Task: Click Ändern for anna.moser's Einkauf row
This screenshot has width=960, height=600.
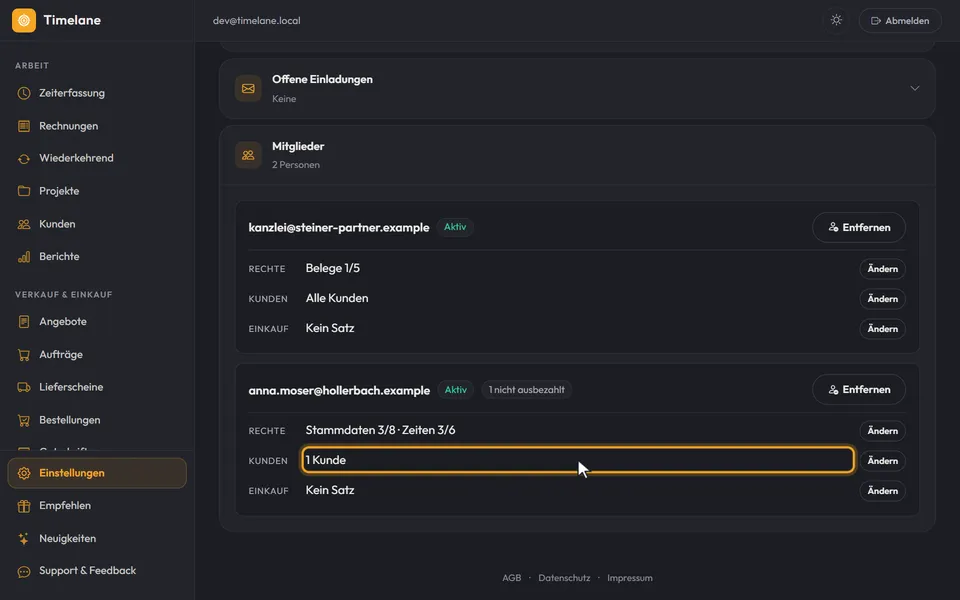Action: (882, 491)
